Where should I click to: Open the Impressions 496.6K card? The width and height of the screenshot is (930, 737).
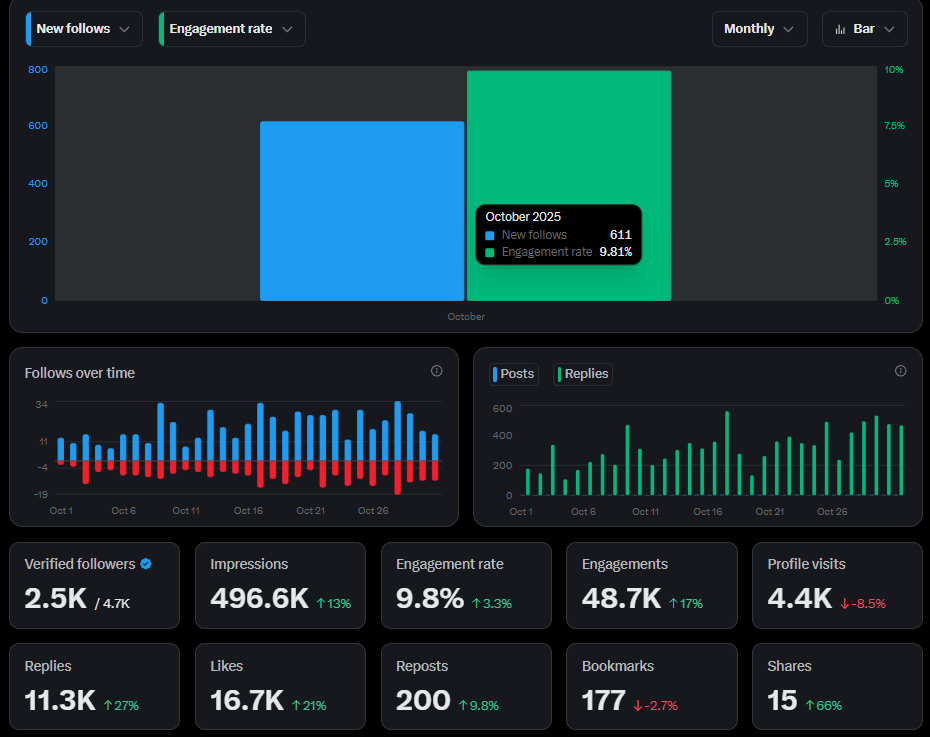click(280, 585)
